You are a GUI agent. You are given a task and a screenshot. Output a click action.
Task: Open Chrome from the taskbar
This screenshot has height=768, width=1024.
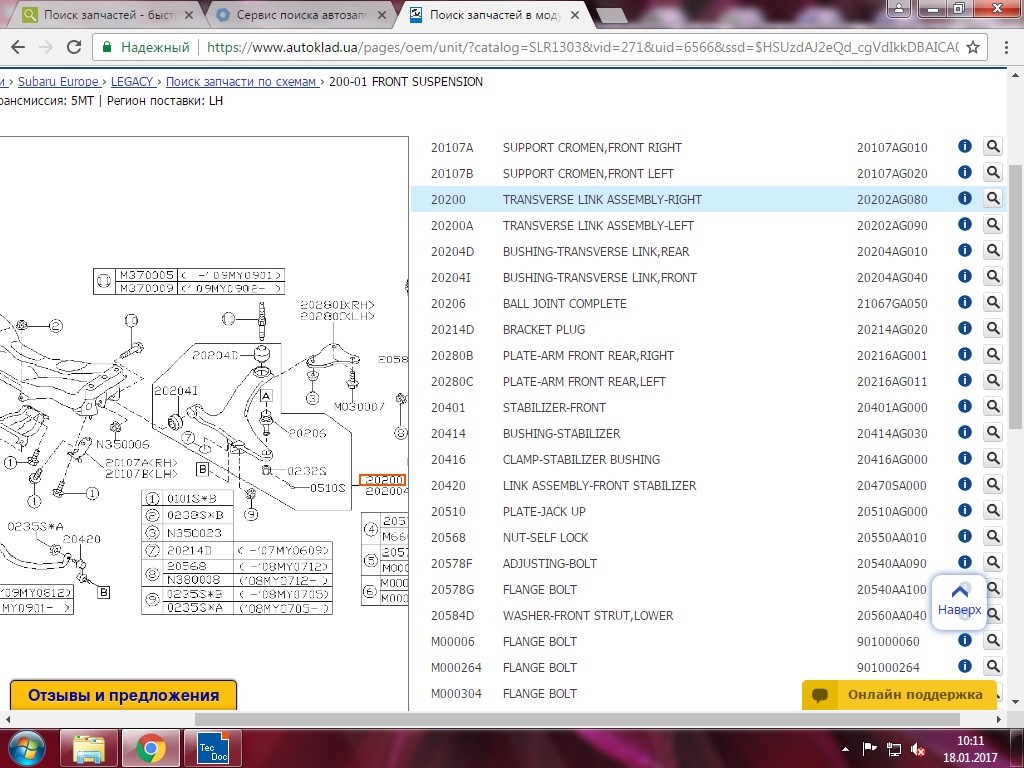coord(150,747)
